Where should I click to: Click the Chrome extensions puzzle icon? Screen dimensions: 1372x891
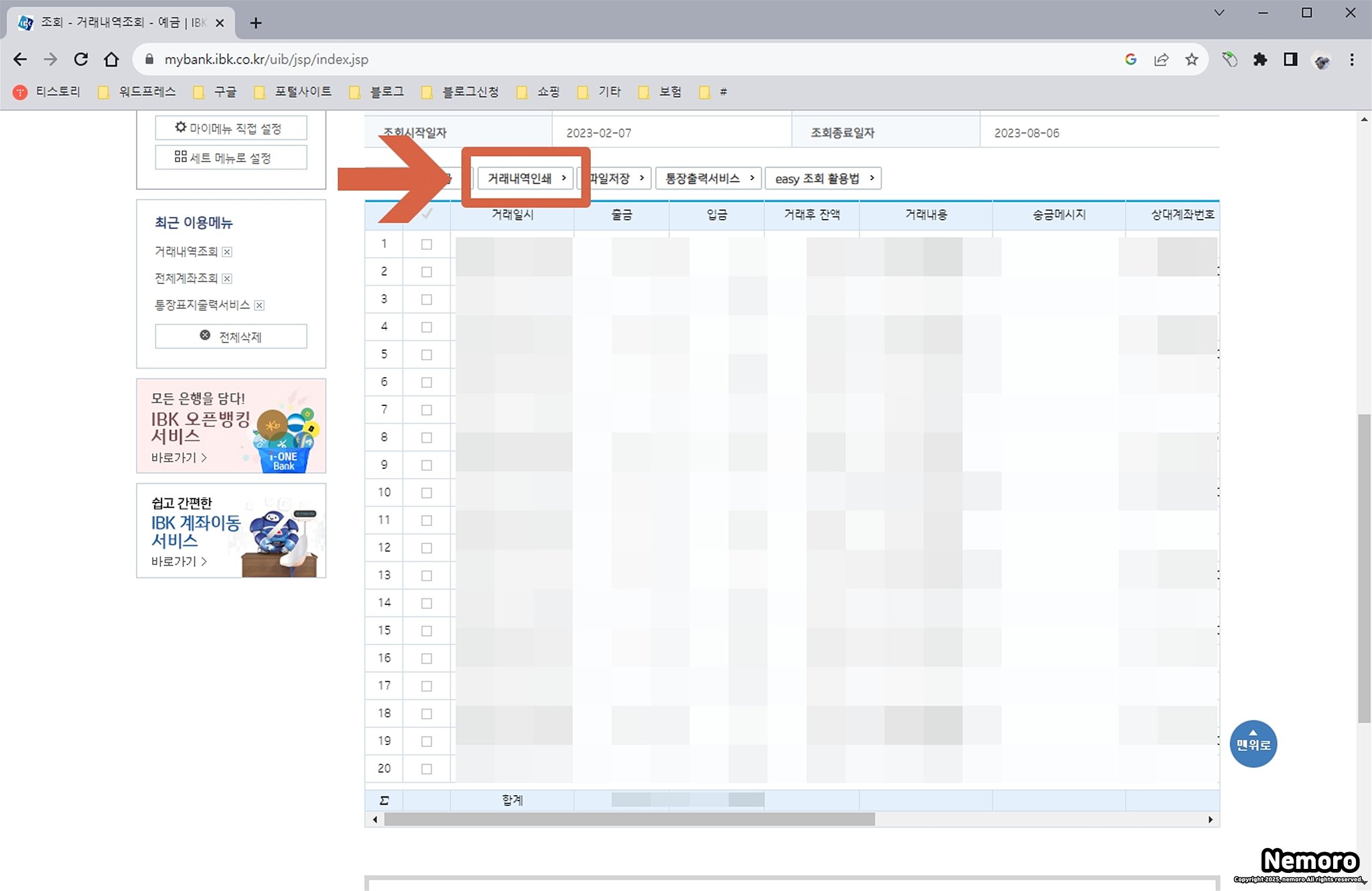pyautogui.click(x=1260, y=60)
